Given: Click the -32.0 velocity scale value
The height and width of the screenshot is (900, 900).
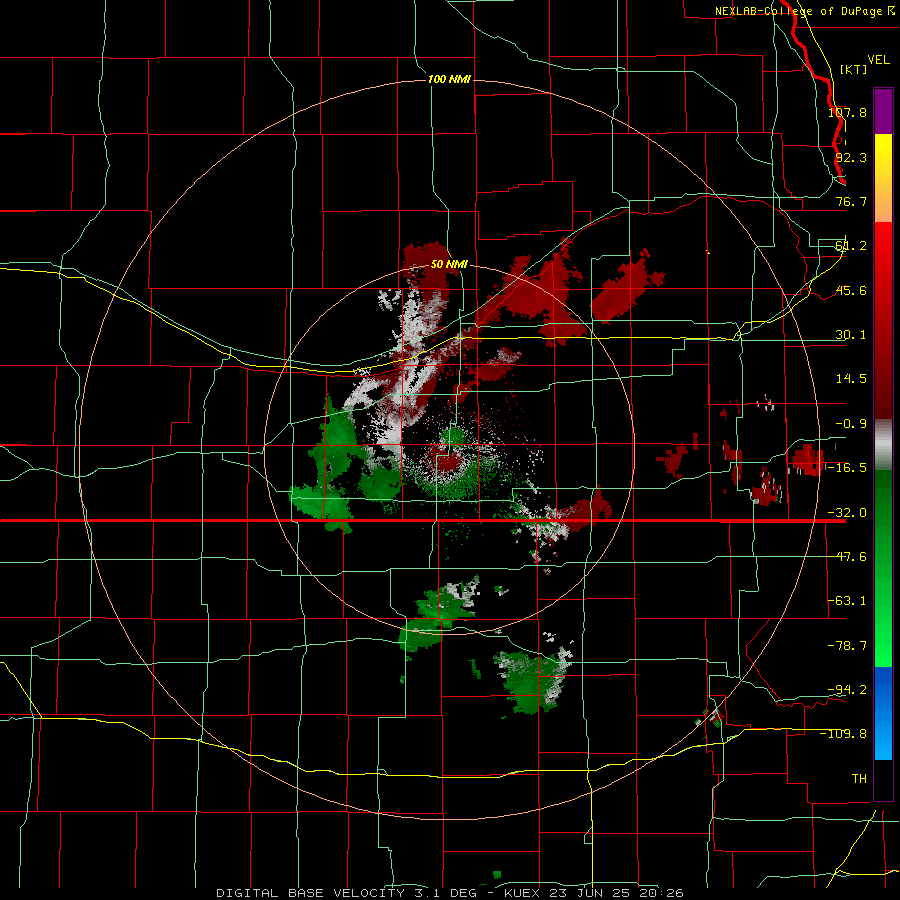Looking at the screenshot, I should 847,513.
